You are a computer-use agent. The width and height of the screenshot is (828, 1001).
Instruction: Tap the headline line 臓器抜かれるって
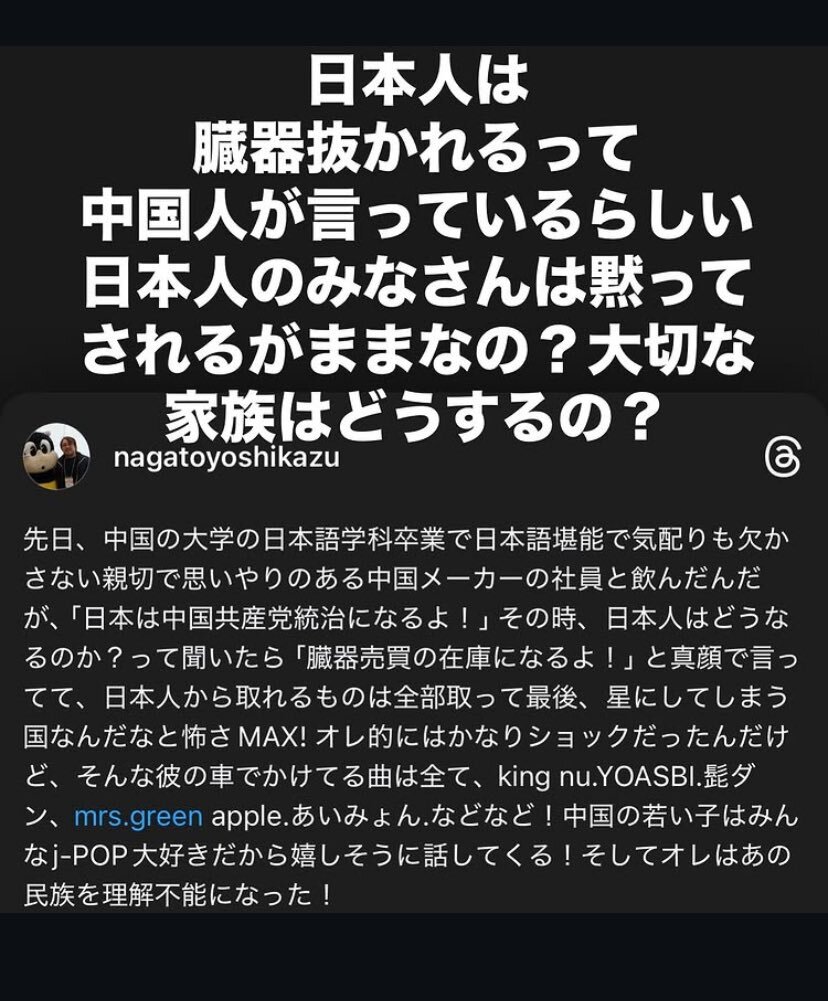[x=416, y=149]
